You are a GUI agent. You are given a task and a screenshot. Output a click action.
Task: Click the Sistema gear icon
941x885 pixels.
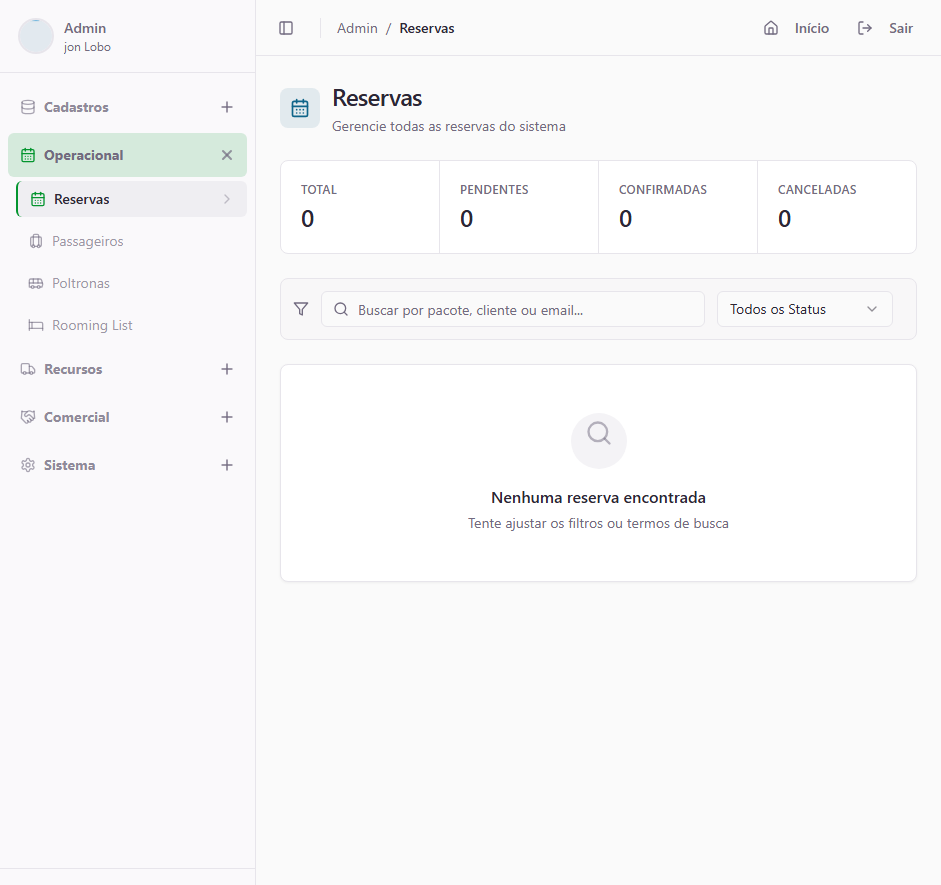tap(28, 465)
